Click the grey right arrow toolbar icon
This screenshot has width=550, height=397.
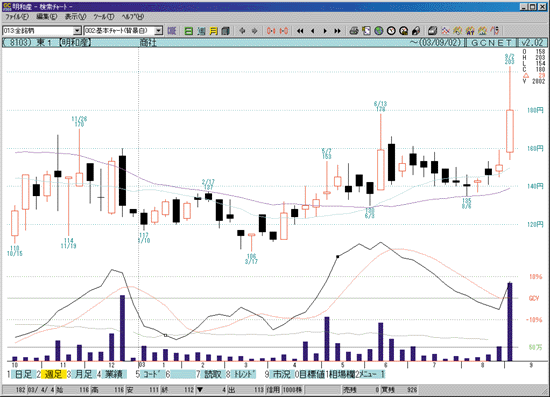(254, 31)
